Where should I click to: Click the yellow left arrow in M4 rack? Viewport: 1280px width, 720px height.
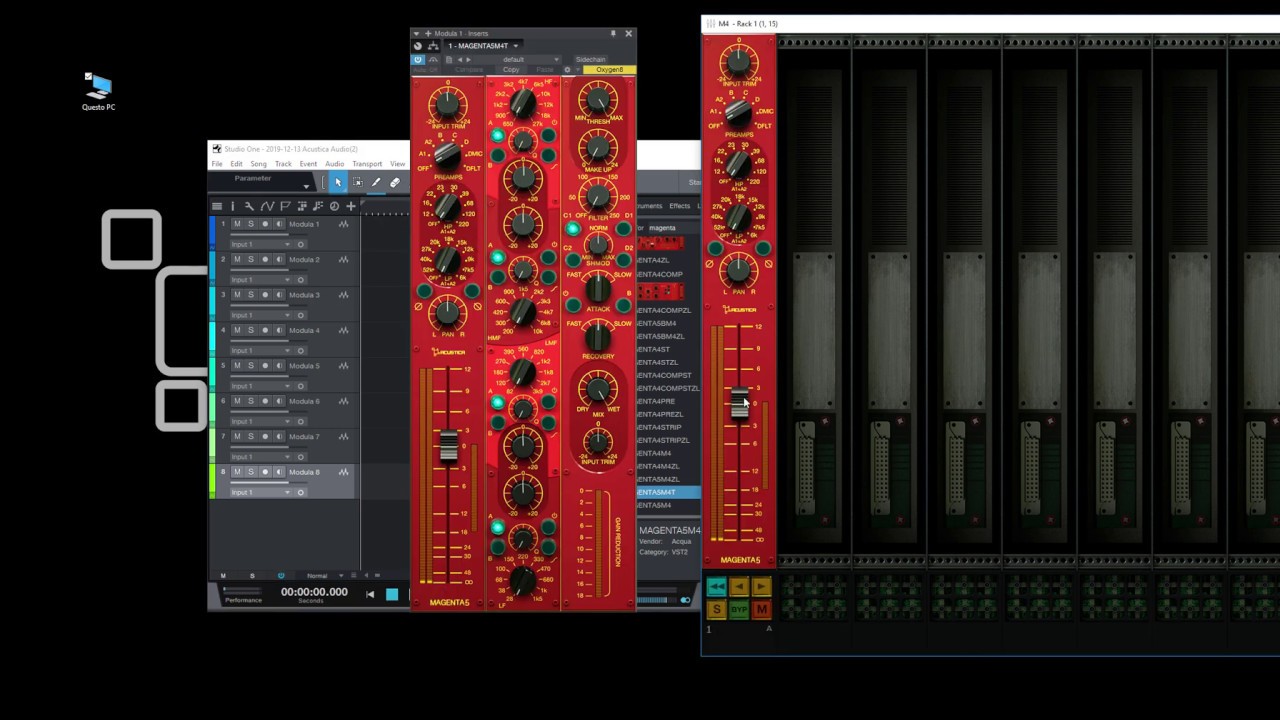(x=739, y=587)
